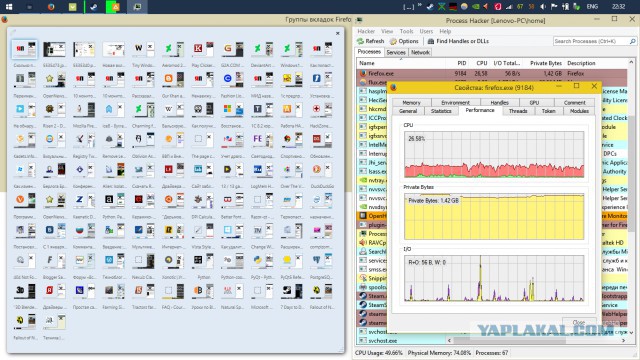Screen dimensions: 640x360
Task: Open Firefox from the taskbar
Action: pos(51,7)
